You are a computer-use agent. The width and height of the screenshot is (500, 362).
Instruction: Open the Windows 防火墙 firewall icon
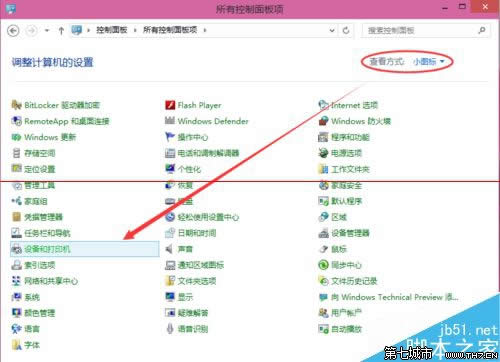click(x=323, y=121)
